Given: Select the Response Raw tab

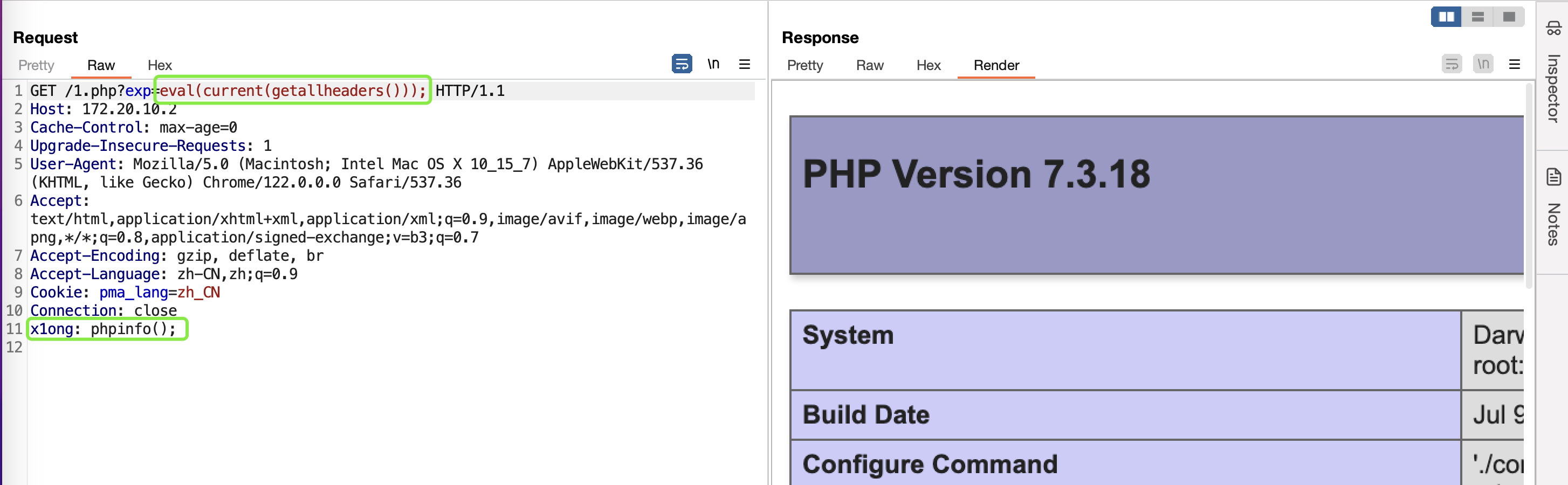Looking at the screenshot, I should click(x=870, y=65).
